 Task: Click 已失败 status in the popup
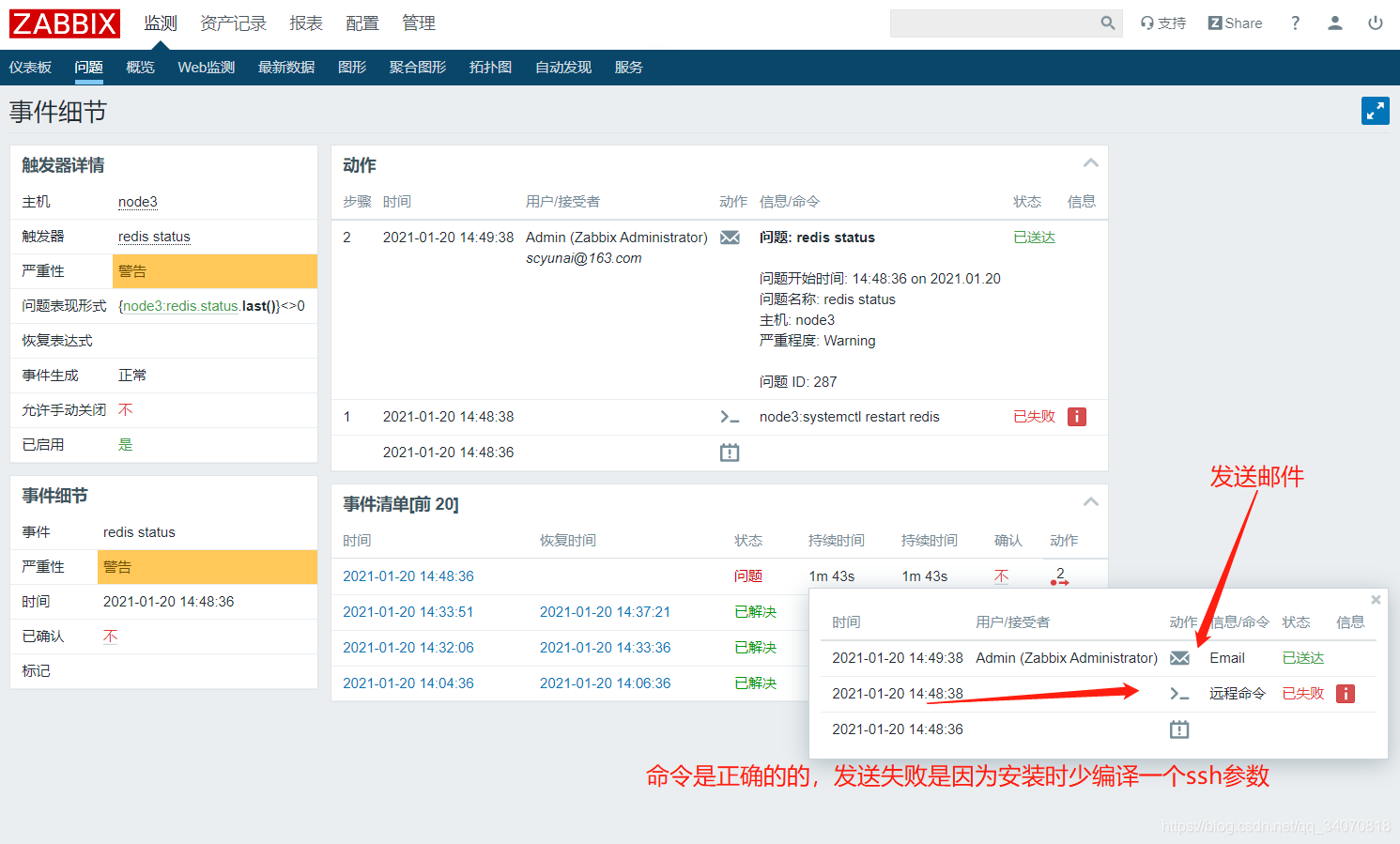point(1303,694)
